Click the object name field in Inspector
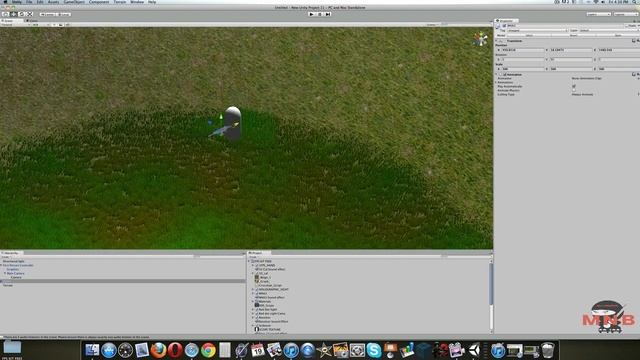This screenshot has width=640, height=360. [566, 26]
